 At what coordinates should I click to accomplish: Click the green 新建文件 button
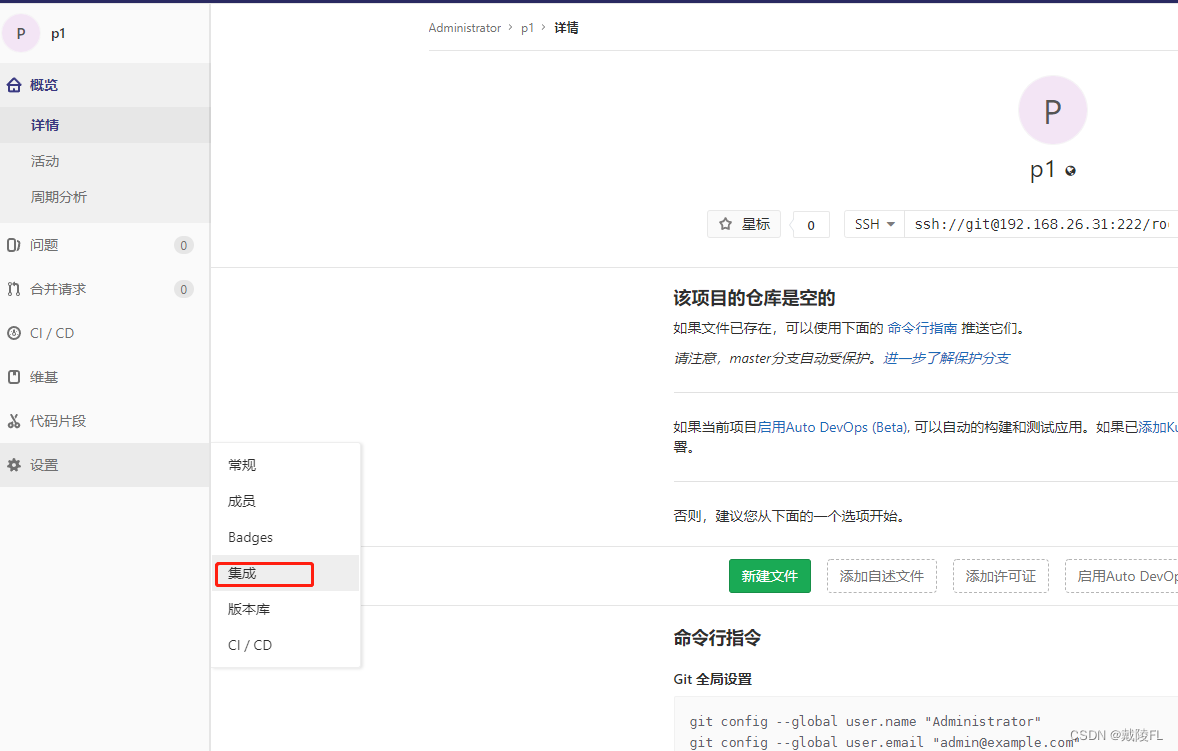[769, 576]
